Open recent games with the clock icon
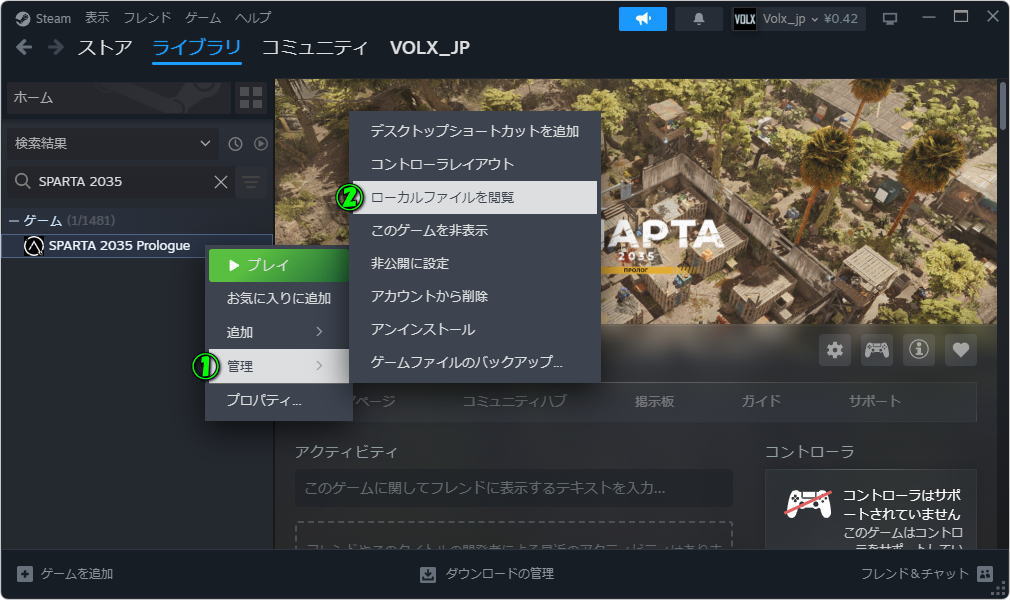 235,143
